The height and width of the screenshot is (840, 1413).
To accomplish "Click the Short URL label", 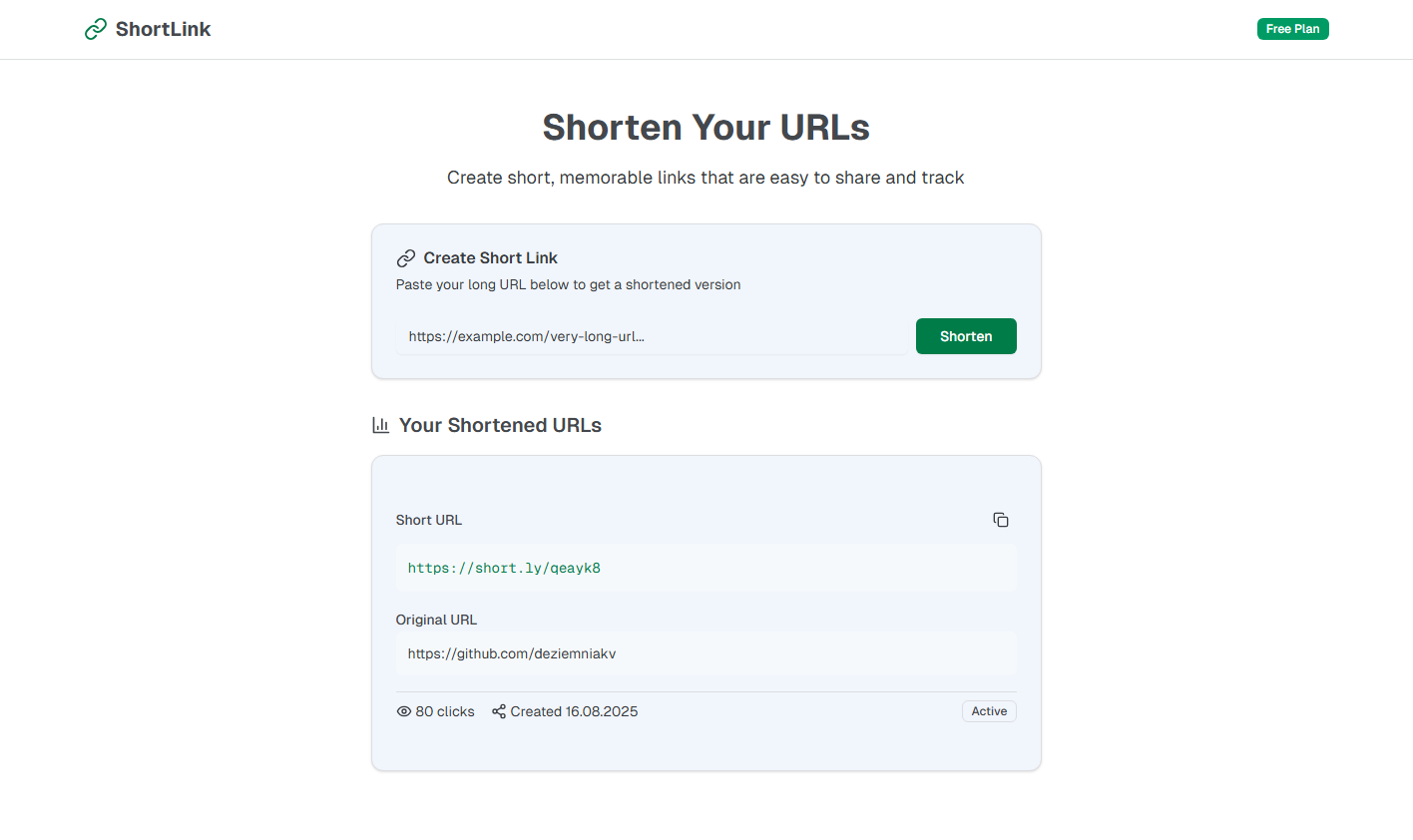I will [x=429, y=520].
